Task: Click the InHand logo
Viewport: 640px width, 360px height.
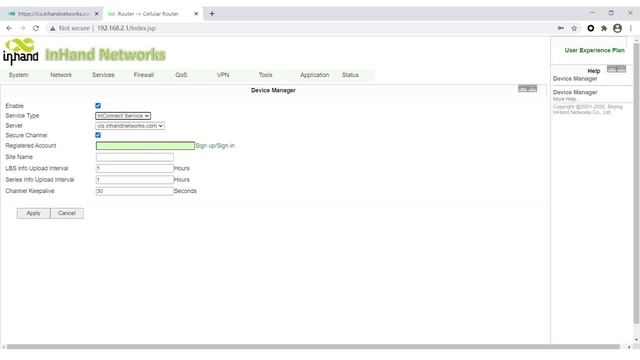Action: [x=20, y=51]
